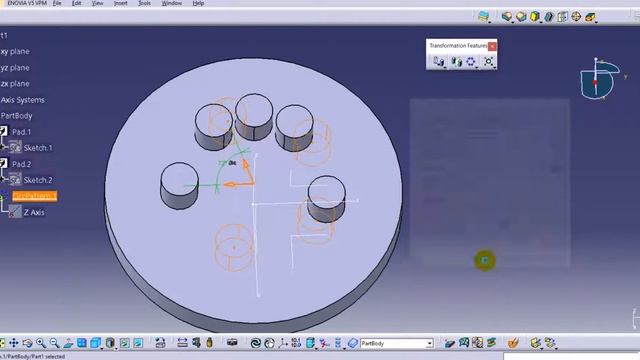Click the Axis System tool icon

pyautogui.click(x=283, y=343)
